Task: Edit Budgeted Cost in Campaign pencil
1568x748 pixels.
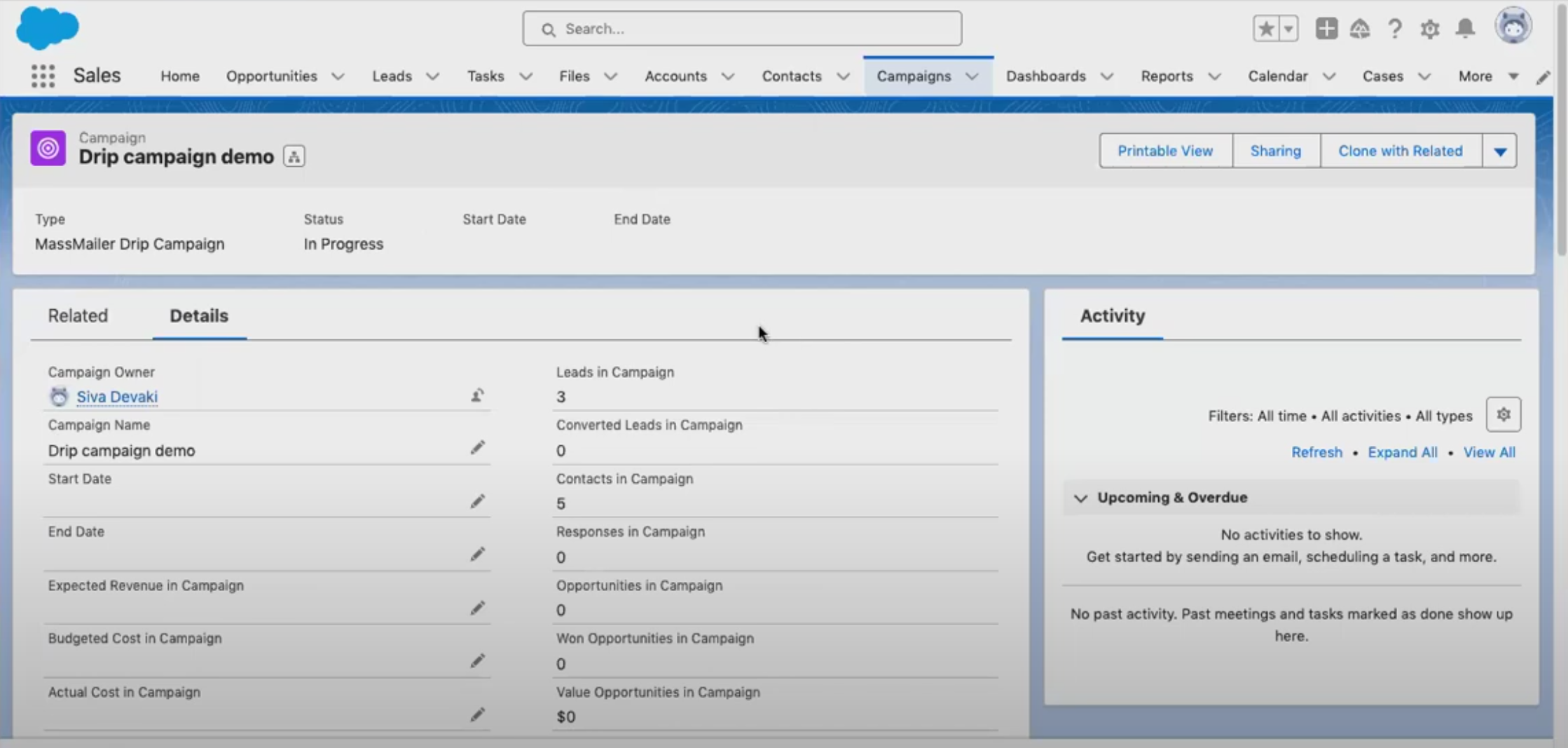Action: pos(477,661)
